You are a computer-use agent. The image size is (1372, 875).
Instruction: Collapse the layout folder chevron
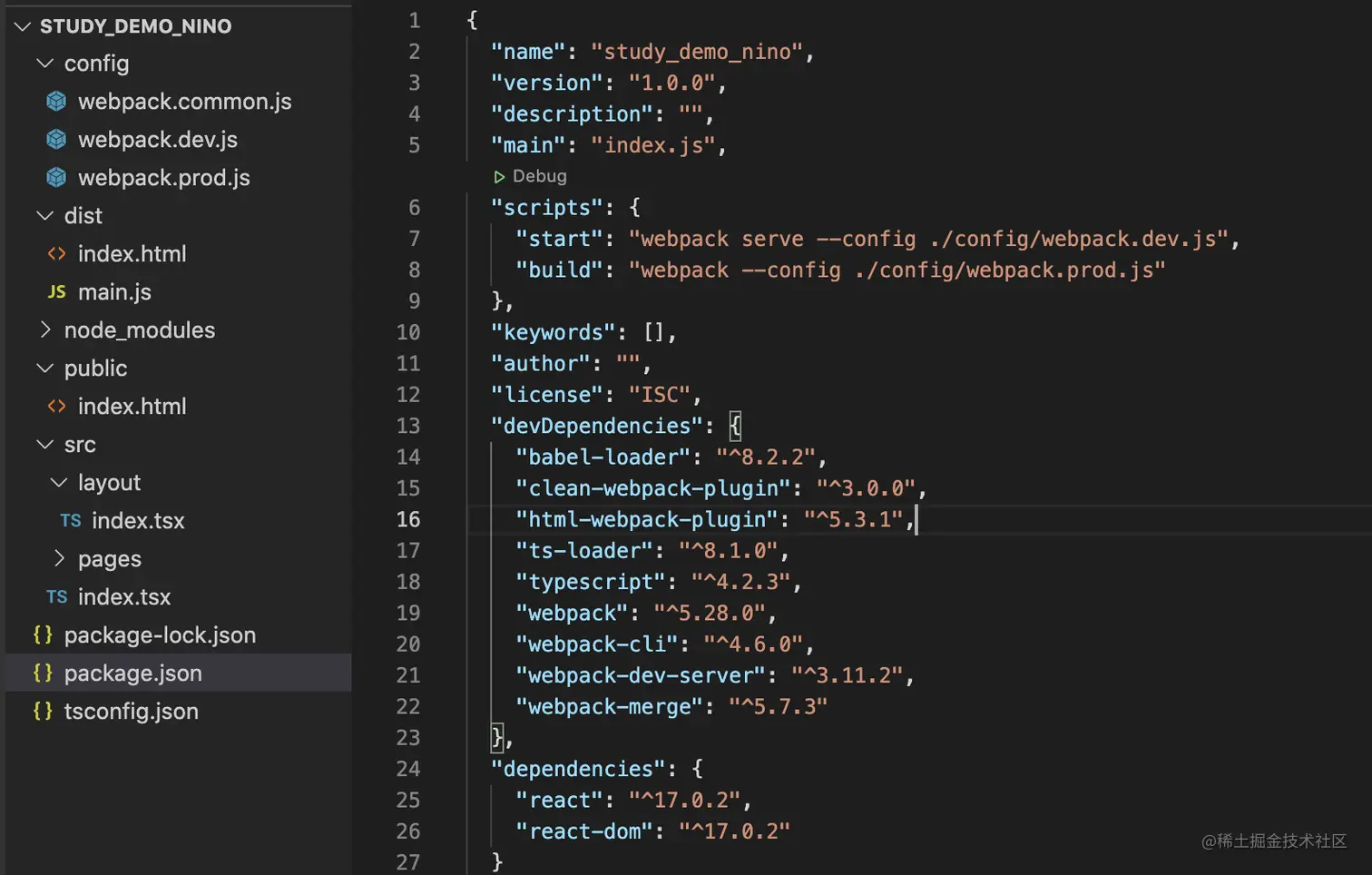point(59,483)
